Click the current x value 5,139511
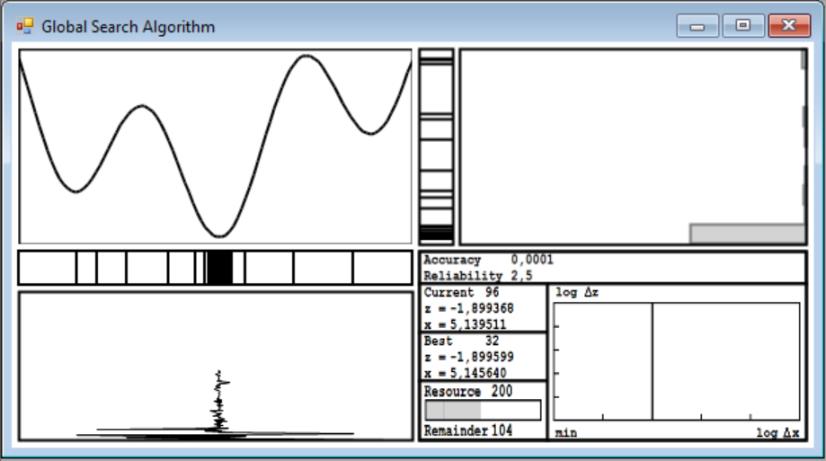The height and width of the screenshot is (461, 826). click(478, 324)
